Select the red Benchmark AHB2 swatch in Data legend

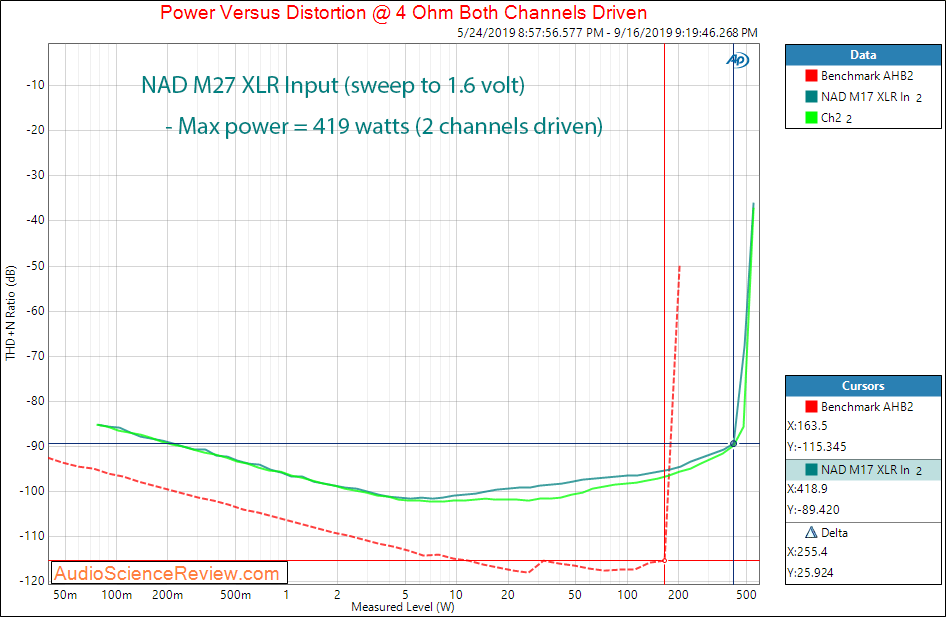(x=811, y=75)
